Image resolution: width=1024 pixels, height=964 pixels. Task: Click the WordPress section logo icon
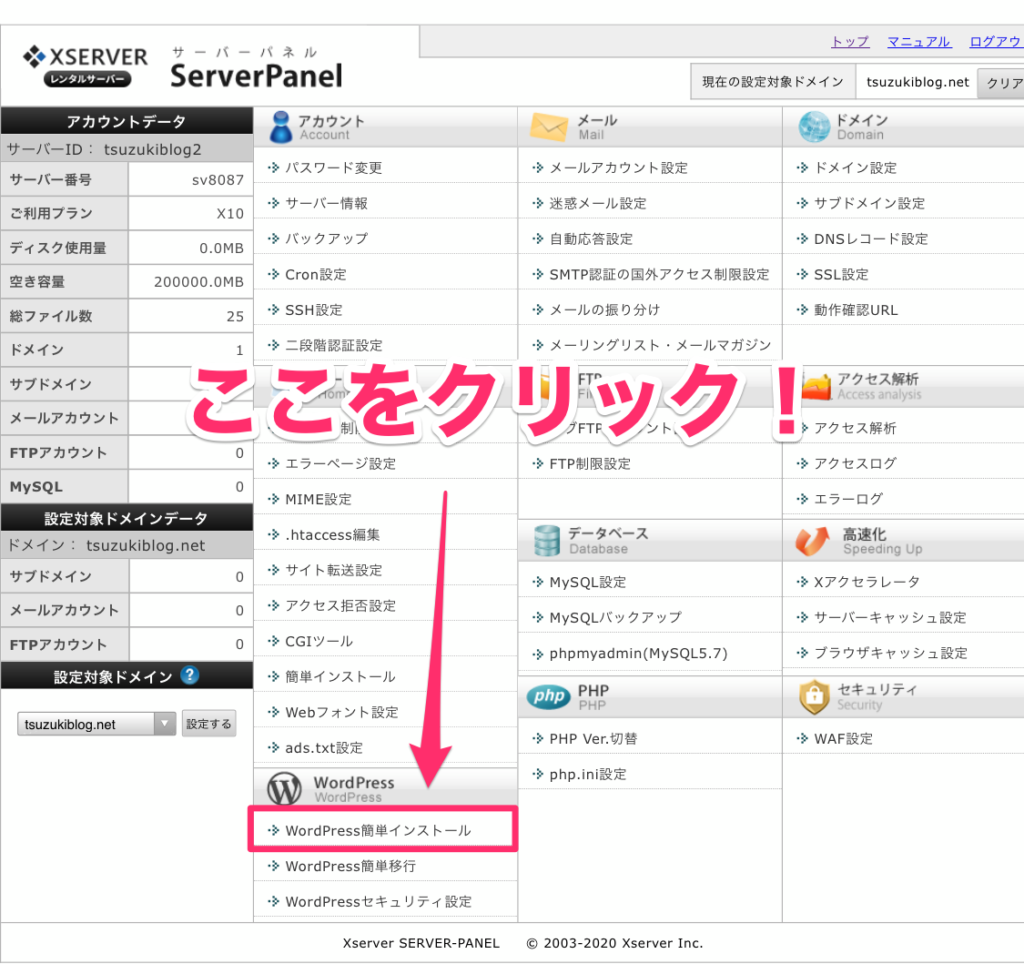pyautogui.click(x=284, y=788)
